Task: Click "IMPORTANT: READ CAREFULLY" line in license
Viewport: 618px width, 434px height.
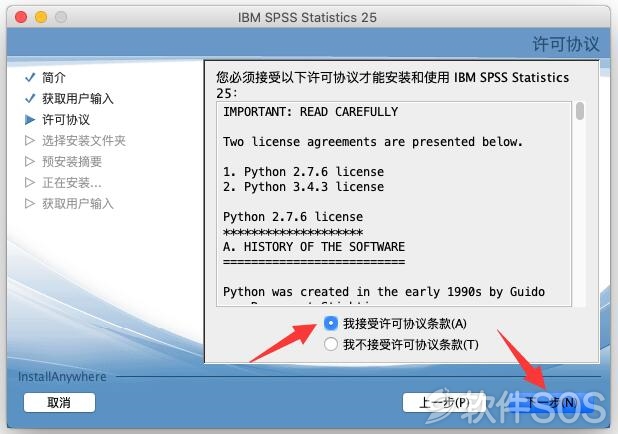Action: pyautogui.click(x=311, y=112)
